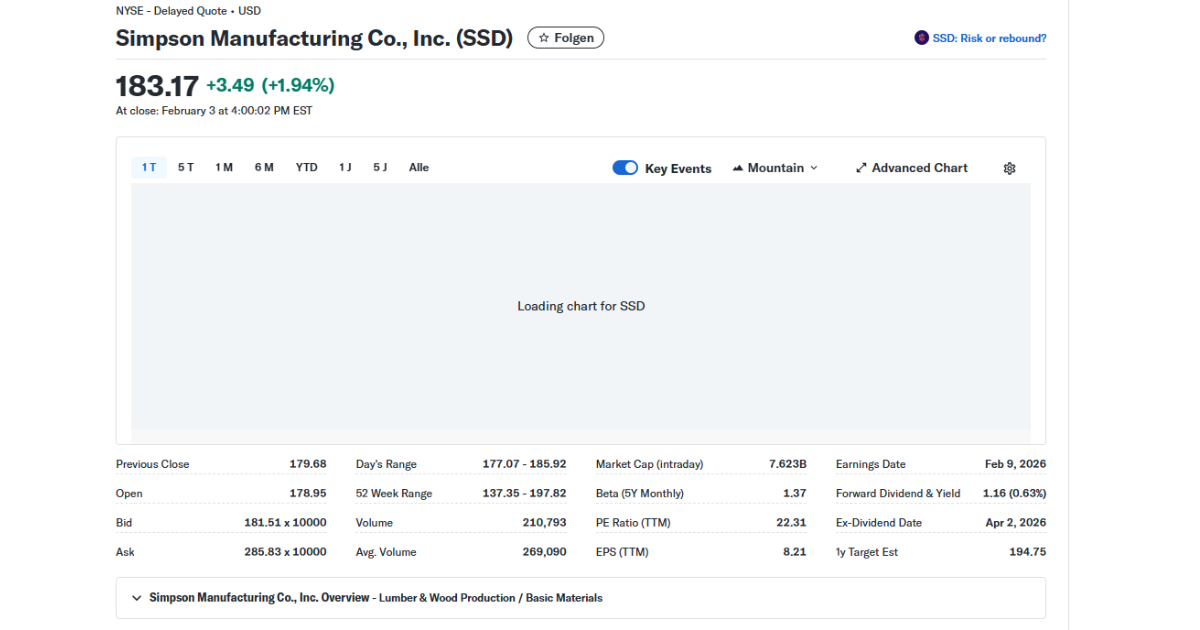Click the Key Events flag toggle icon

(624, 167)
